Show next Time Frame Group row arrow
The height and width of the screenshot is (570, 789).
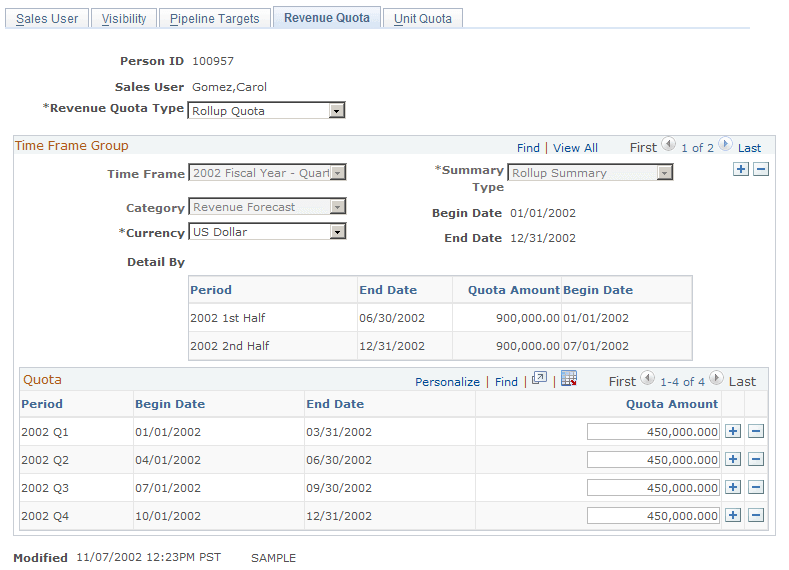tap(725, 144)
